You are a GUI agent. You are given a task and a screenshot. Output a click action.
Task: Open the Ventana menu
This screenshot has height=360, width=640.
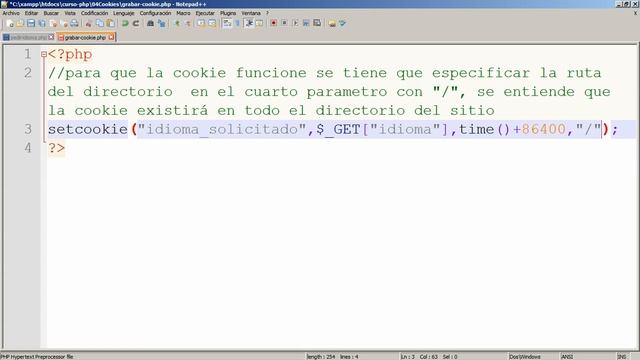pyautogui.click(x=251, y=13)
